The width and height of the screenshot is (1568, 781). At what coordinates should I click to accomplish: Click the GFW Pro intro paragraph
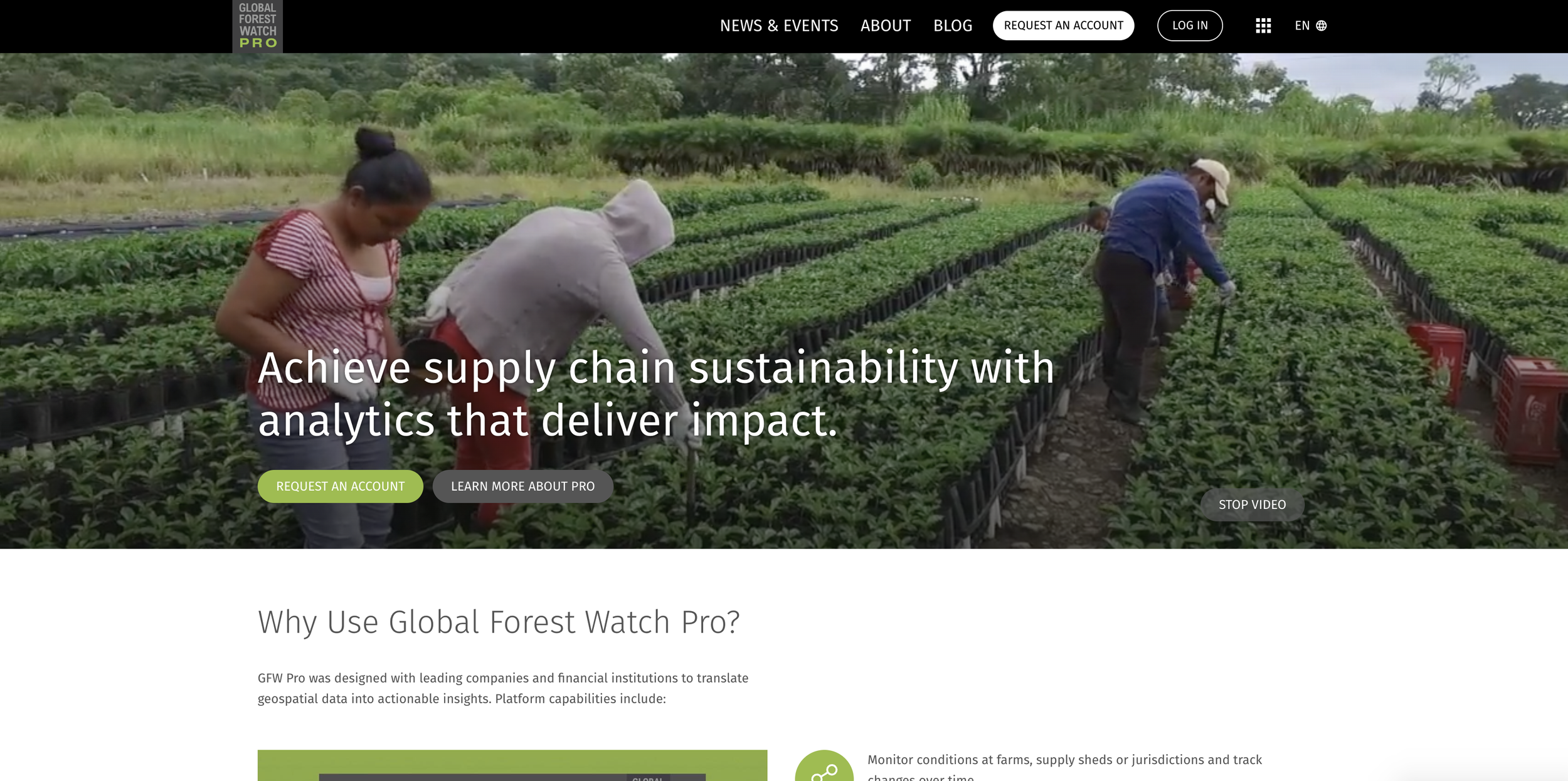503,688
